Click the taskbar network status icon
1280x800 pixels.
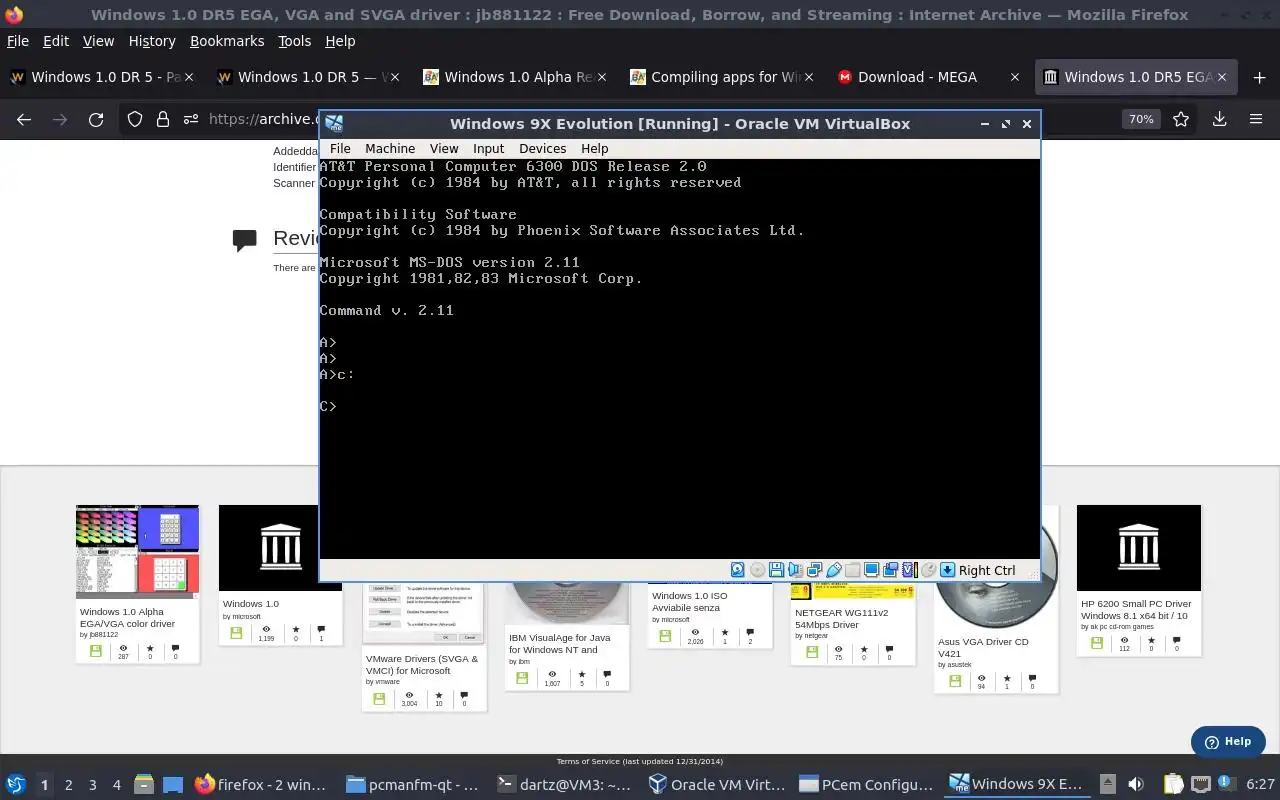click(1200, 785)
